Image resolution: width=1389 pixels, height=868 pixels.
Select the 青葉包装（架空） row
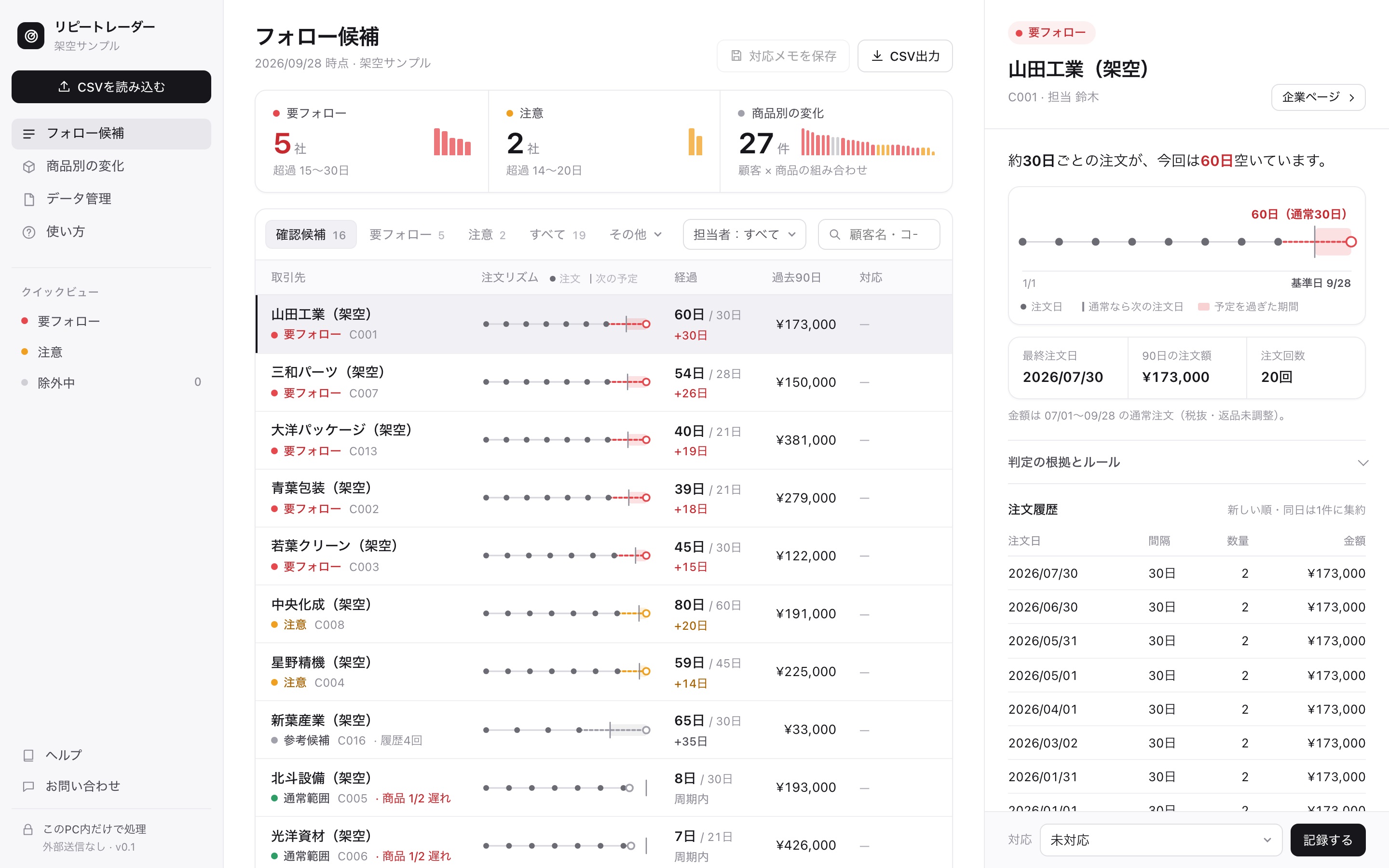coord(604,498)
